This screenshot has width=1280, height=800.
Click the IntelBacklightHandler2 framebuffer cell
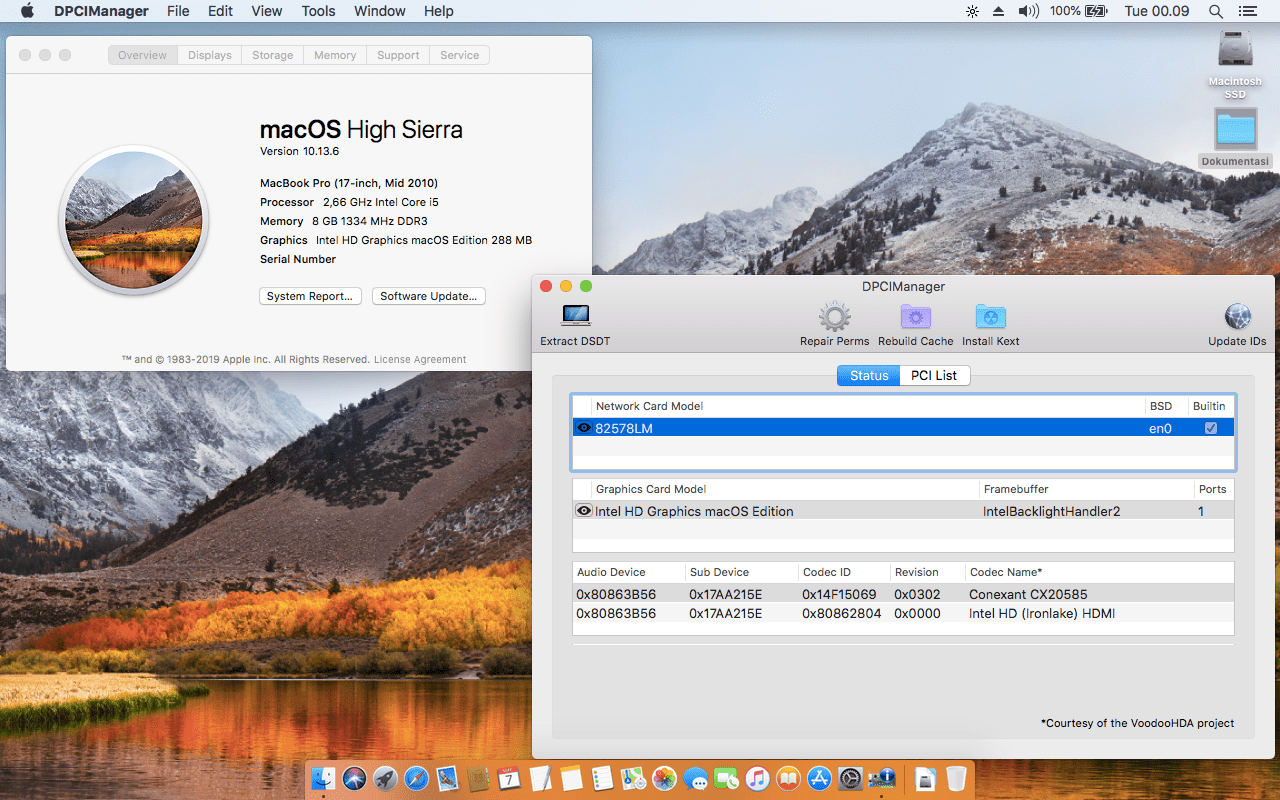tap(1052, 511)
